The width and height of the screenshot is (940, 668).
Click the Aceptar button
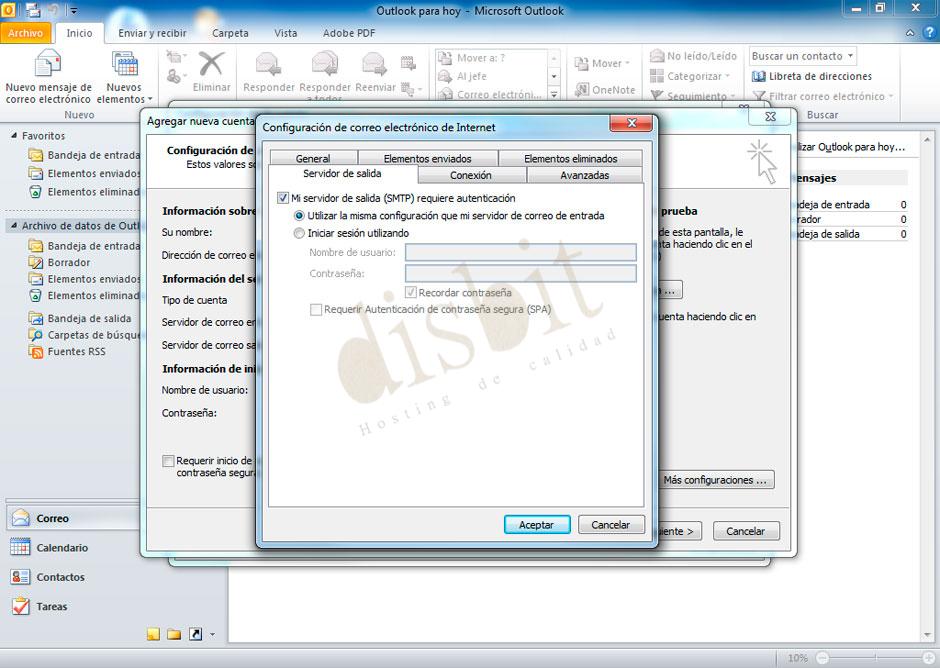[x=537, y=524]
